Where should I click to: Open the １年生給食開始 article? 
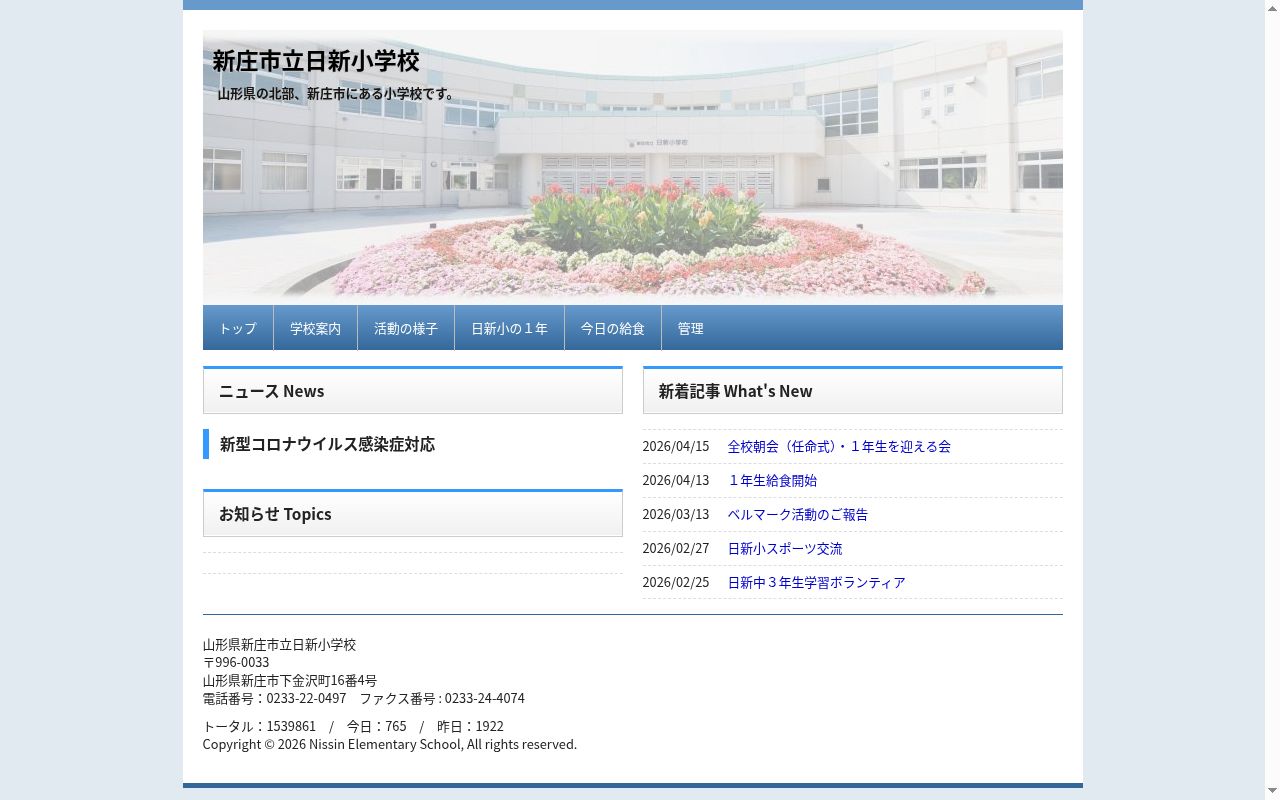[772, 480]
